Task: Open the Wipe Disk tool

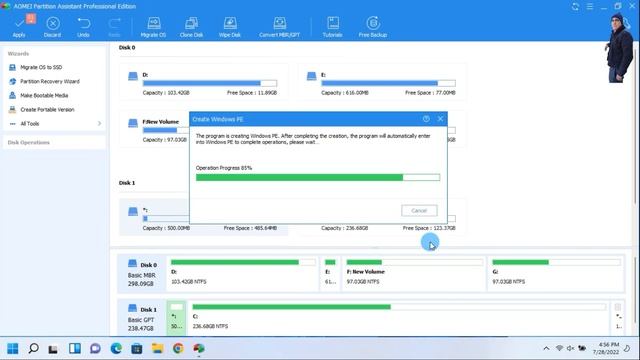Action: tap(230, 27)
